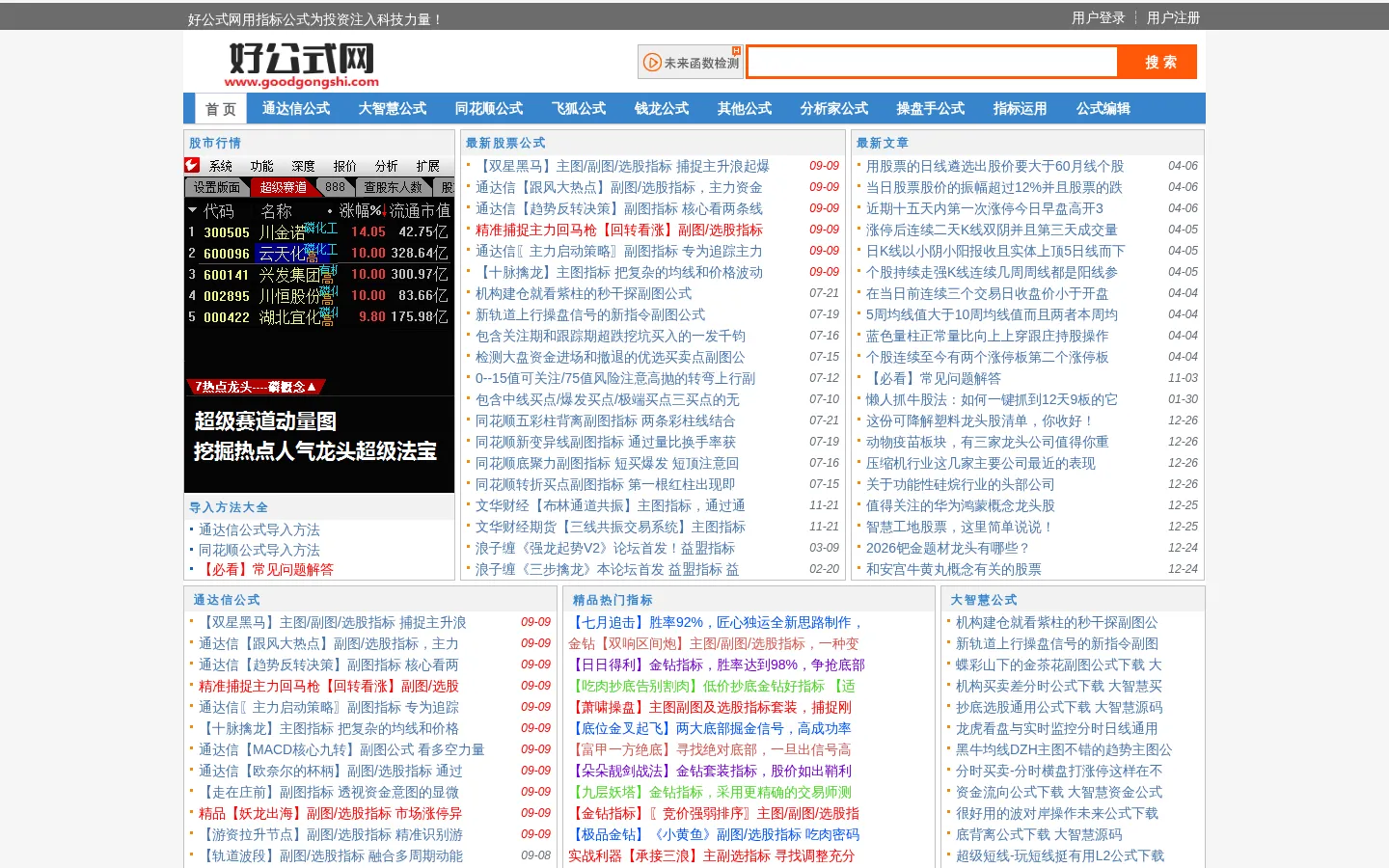The width and height of the screenshot is (1389, 868).
Task: Click inside the search input field
Action: tap(932, 62)
